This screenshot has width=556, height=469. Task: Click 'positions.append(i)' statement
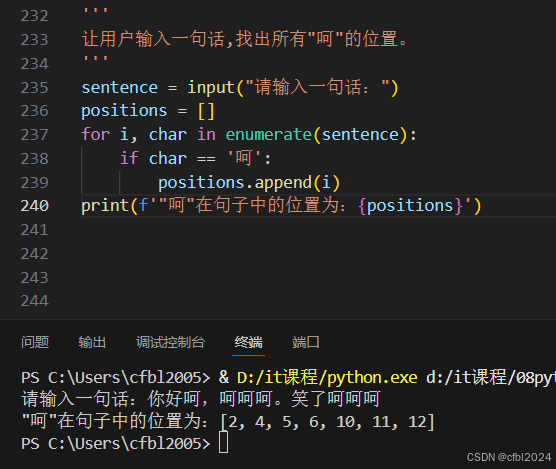tap(249, 183)
